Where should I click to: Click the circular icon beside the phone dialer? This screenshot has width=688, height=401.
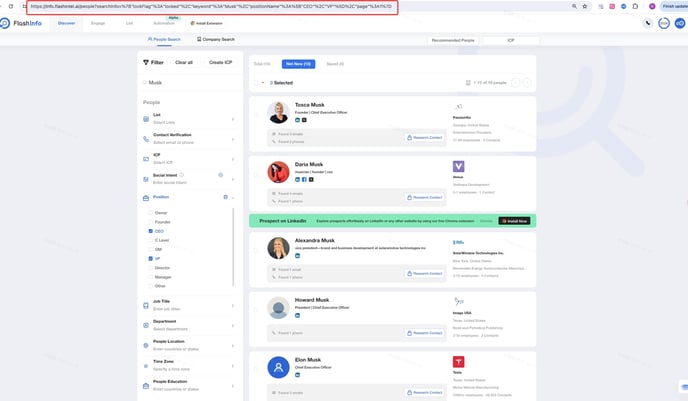click(x=664, y=23)
